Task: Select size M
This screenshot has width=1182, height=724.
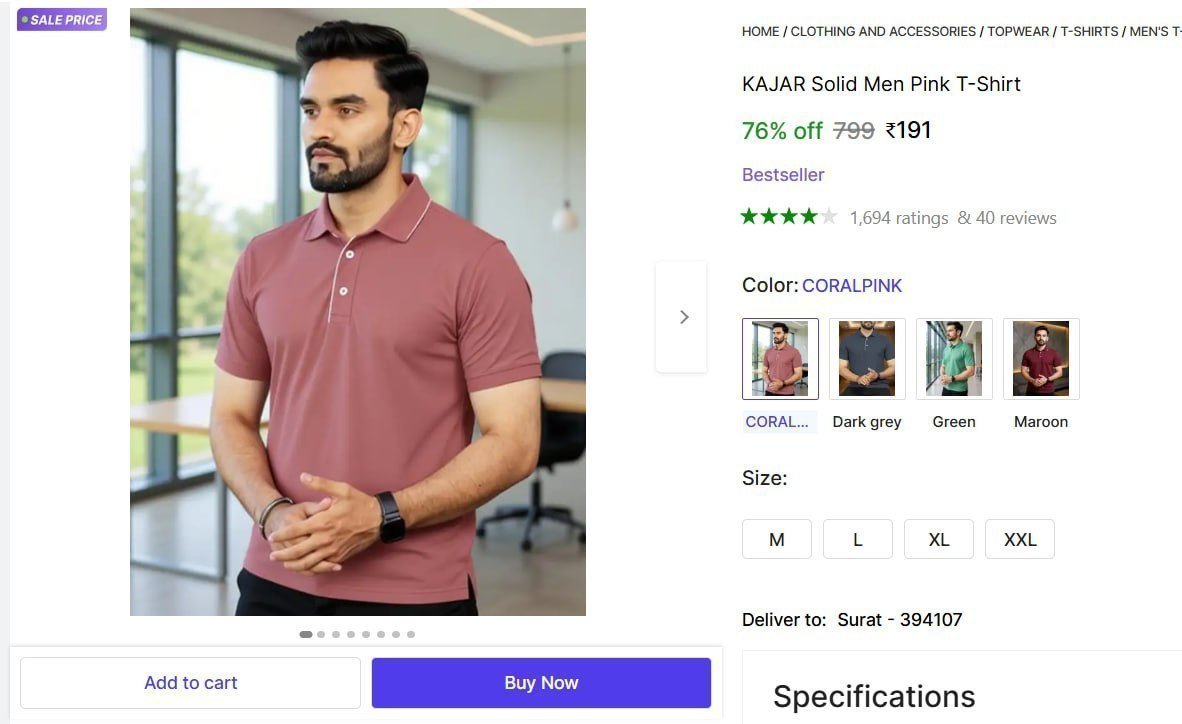Action: click(x=776, y=539)
